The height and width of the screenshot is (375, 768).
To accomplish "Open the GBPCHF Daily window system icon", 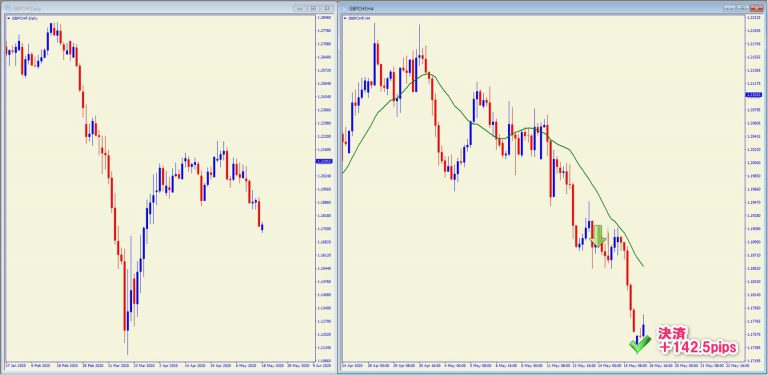I will pos(7,8).
